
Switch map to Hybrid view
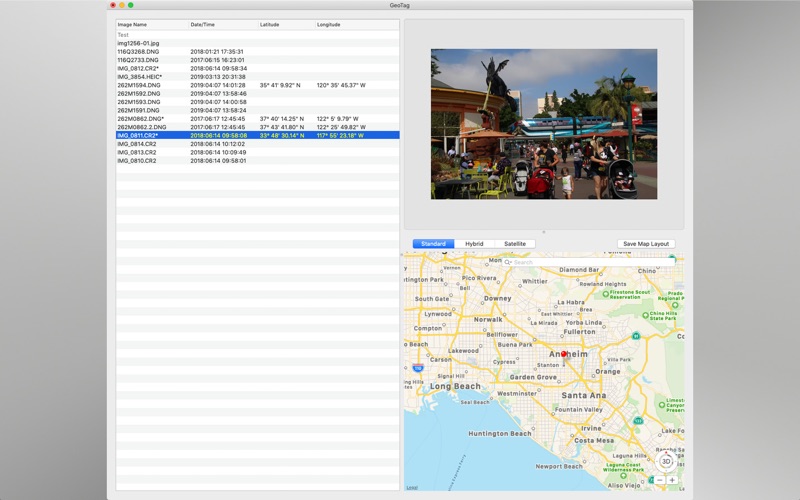point(474,244)
